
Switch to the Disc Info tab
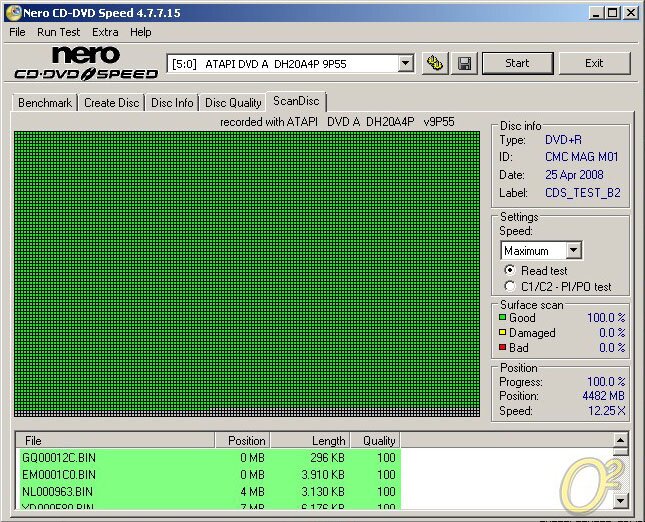point(172,103)
